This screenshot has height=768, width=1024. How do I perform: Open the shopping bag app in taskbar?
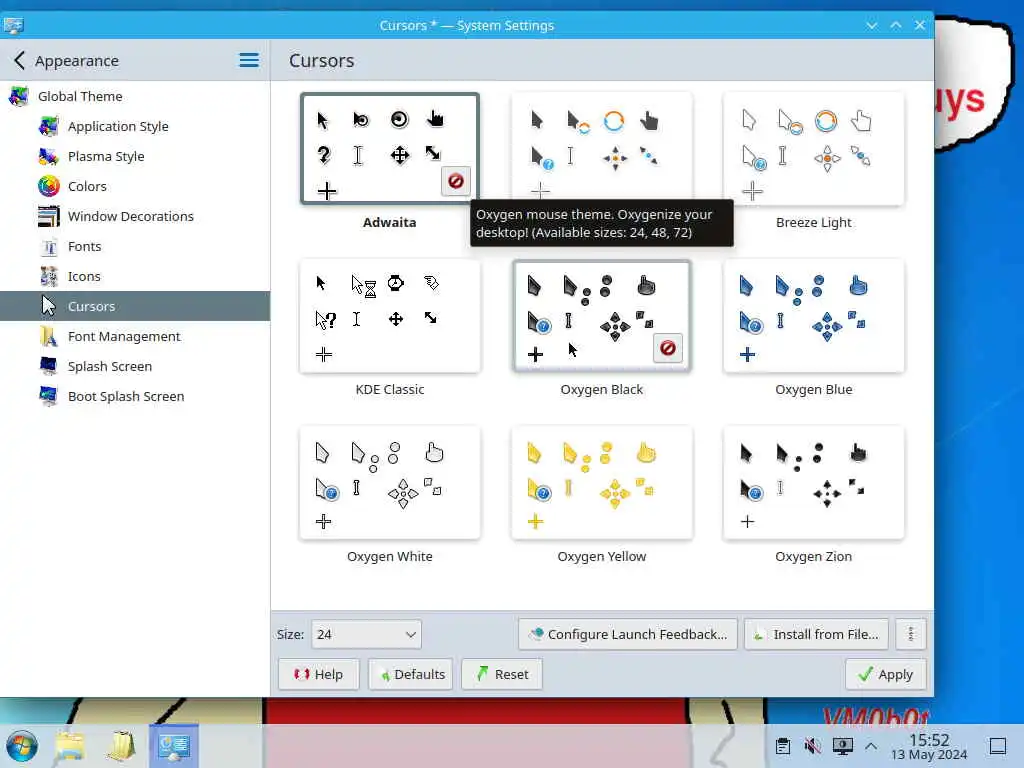point(121,746)
